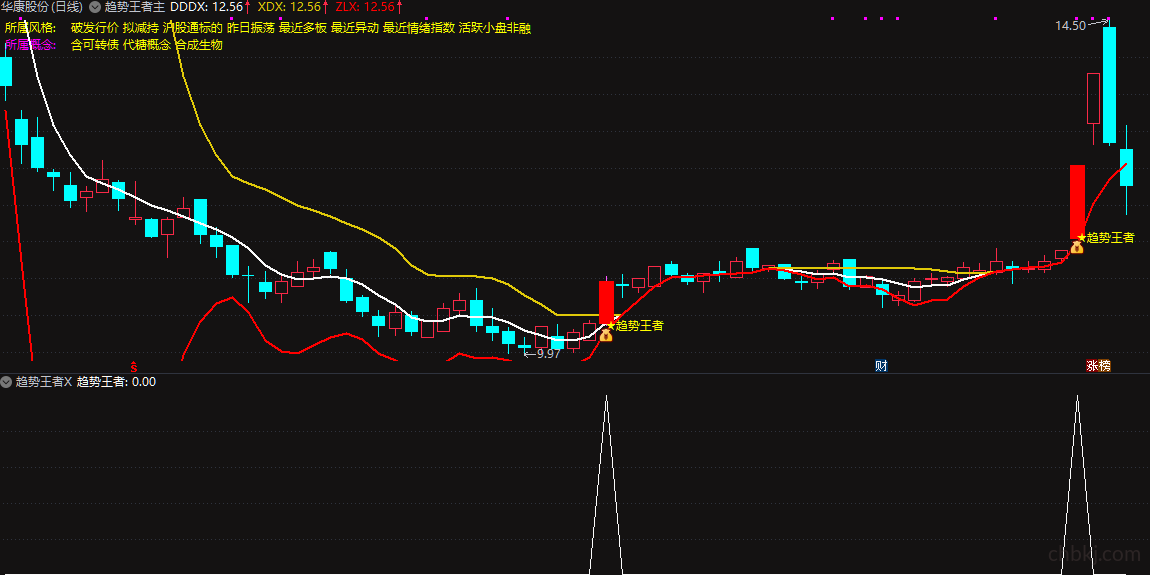Select the 含可转债 concept tag
The image size is (1150, 575).
click(x=95, y=45)
